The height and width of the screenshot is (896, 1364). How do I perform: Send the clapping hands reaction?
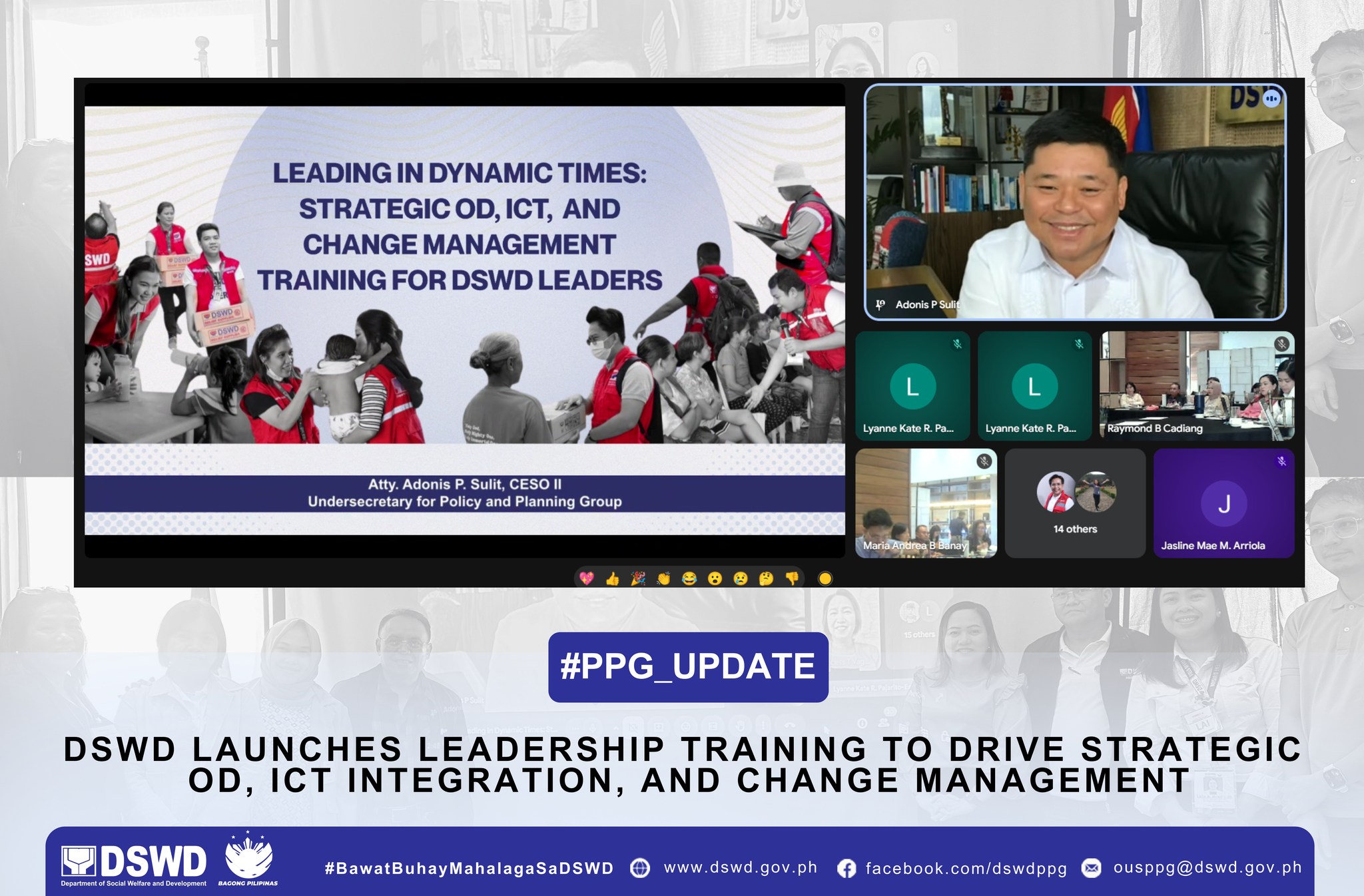click(x=663, y=578)
